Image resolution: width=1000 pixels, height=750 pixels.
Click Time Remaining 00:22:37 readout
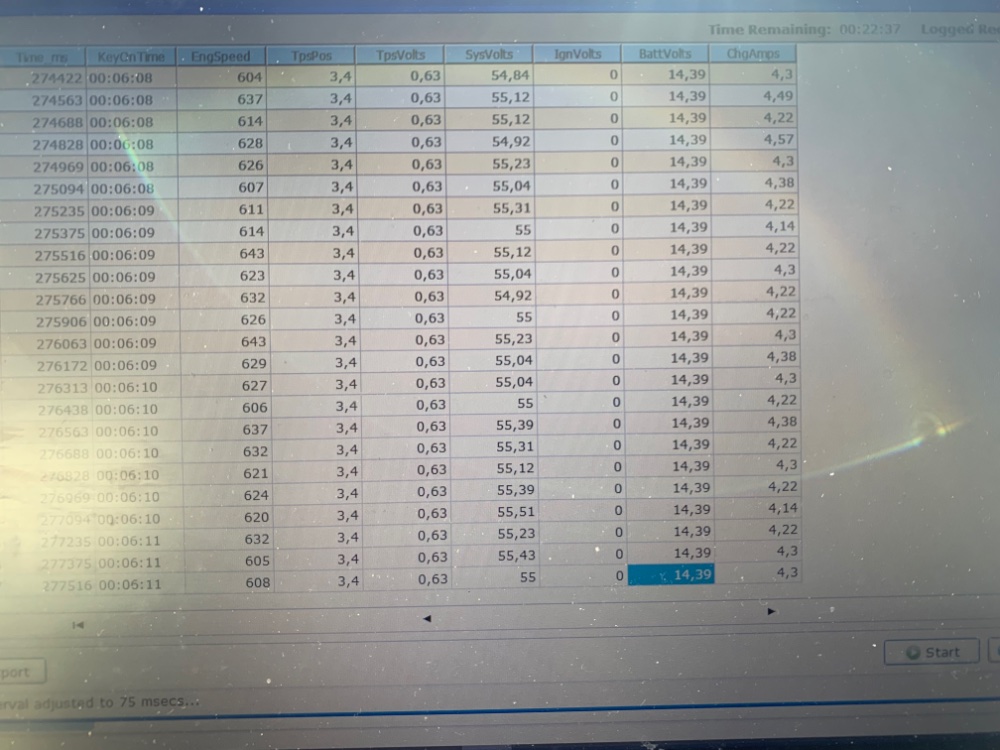coord(804,29)
